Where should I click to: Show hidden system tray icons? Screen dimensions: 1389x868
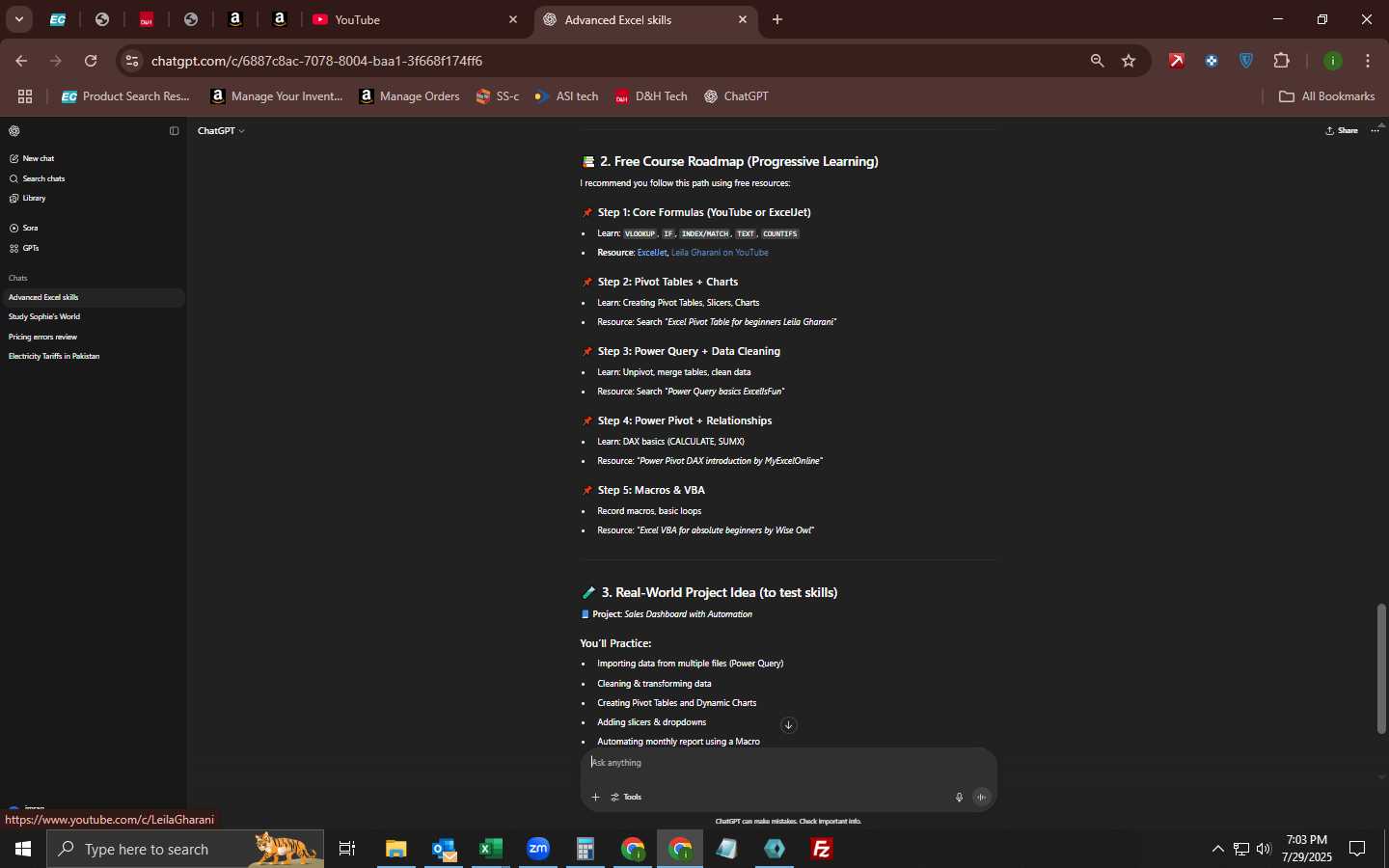point(1218,849)
